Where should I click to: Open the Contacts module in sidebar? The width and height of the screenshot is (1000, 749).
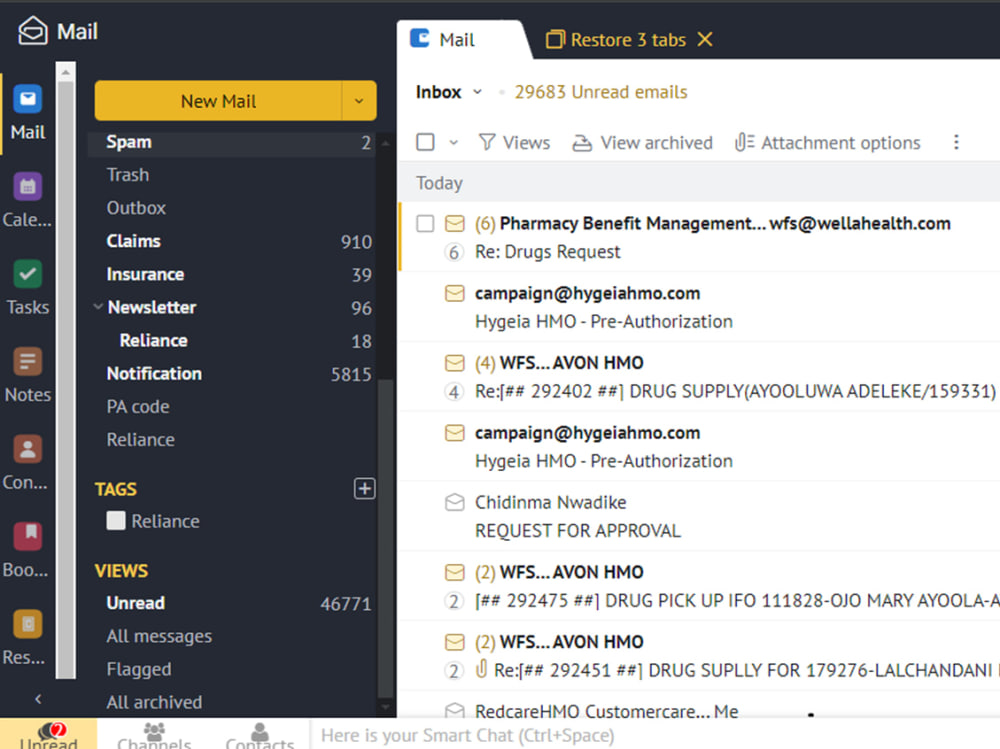coord(27,461)
